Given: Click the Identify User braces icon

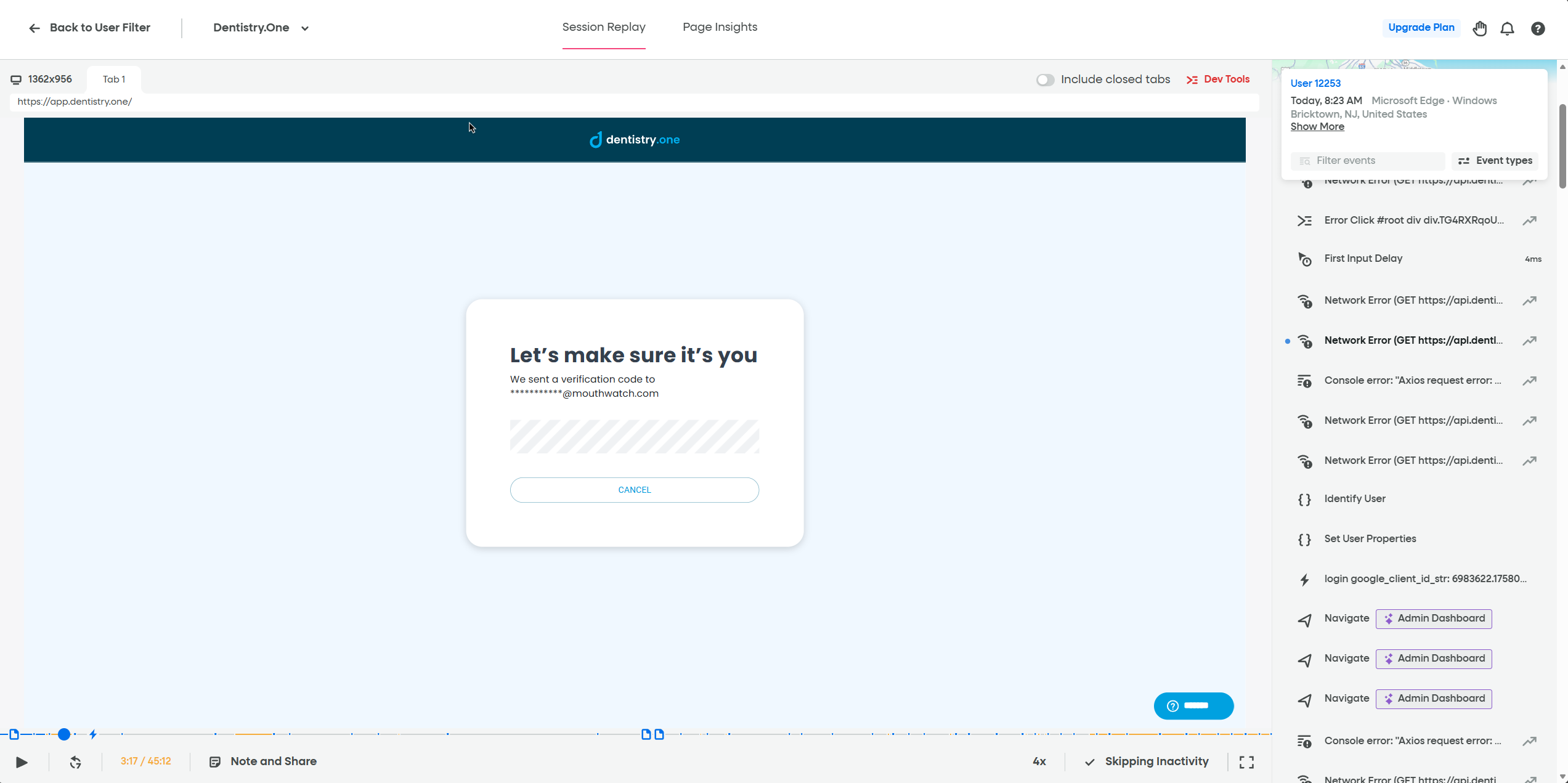Looking at the screenshot, I should coord(1304,500).
